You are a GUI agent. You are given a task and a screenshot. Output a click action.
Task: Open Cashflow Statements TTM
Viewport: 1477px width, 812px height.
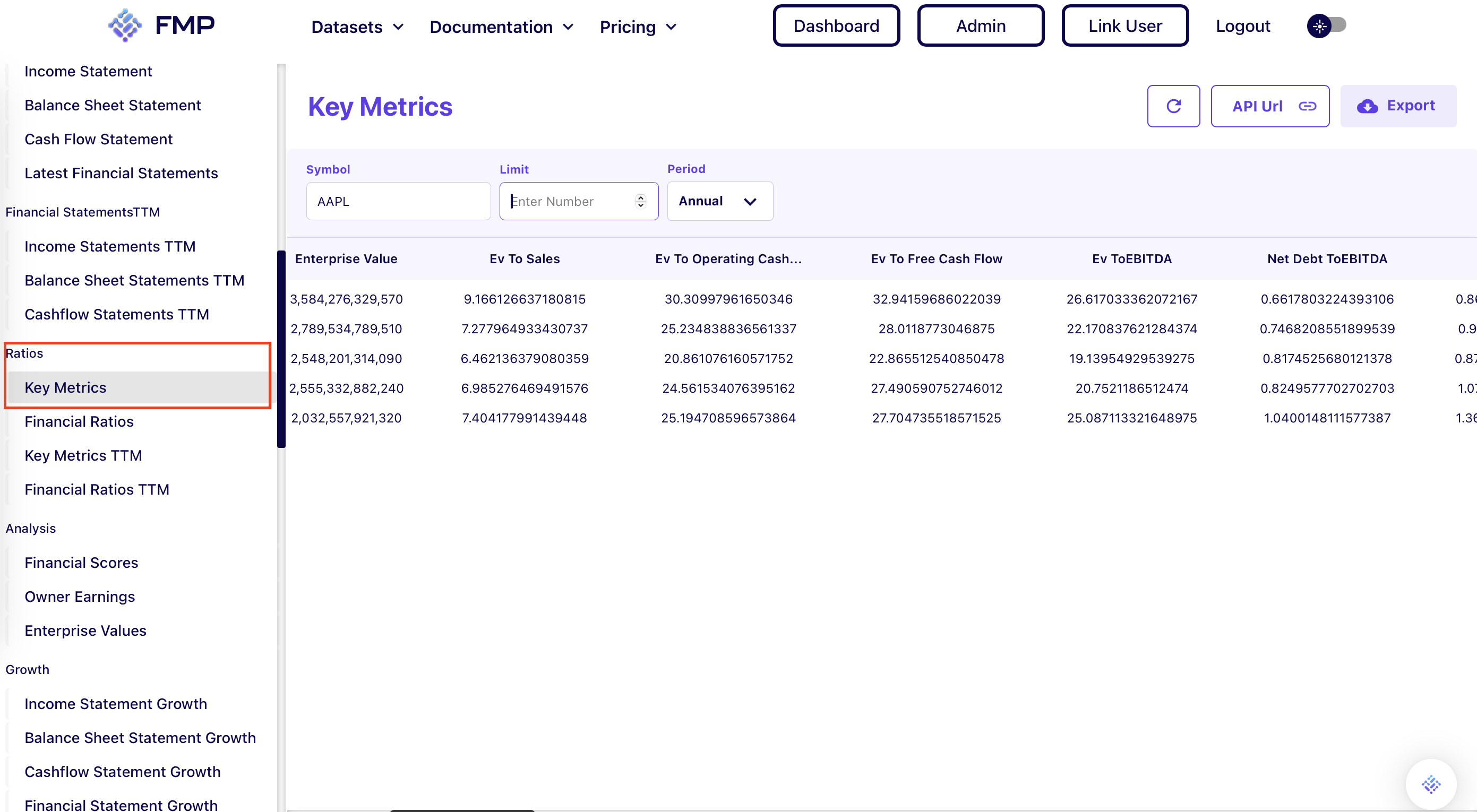click(x=116, y=314)
